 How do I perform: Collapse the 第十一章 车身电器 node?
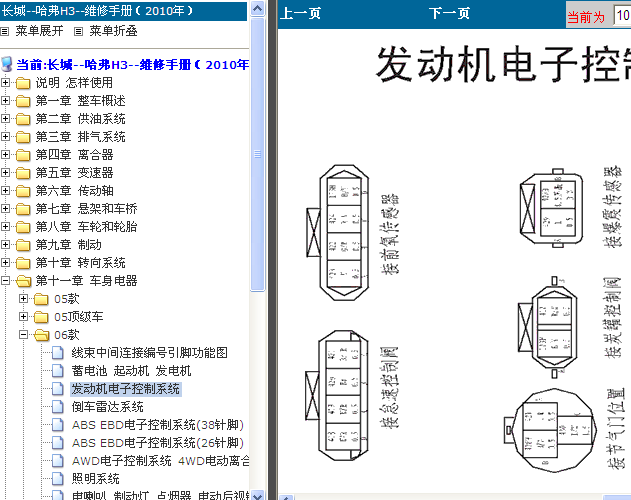tap(5, 280)
